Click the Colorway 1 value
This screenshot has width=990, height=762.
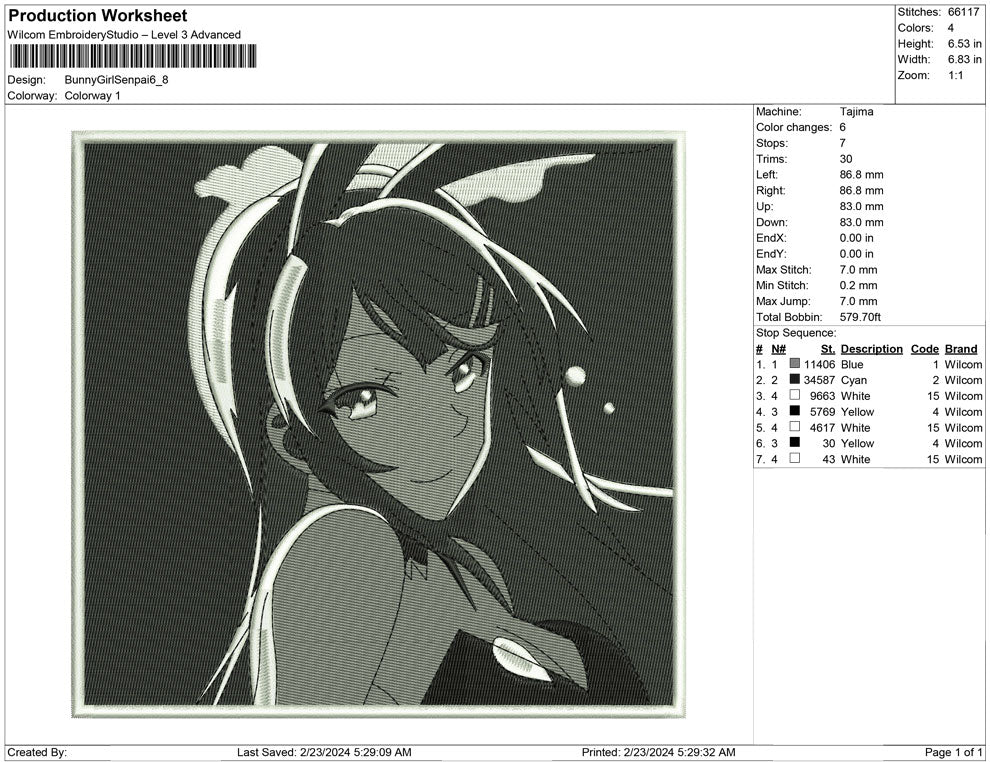coord(92,96)
